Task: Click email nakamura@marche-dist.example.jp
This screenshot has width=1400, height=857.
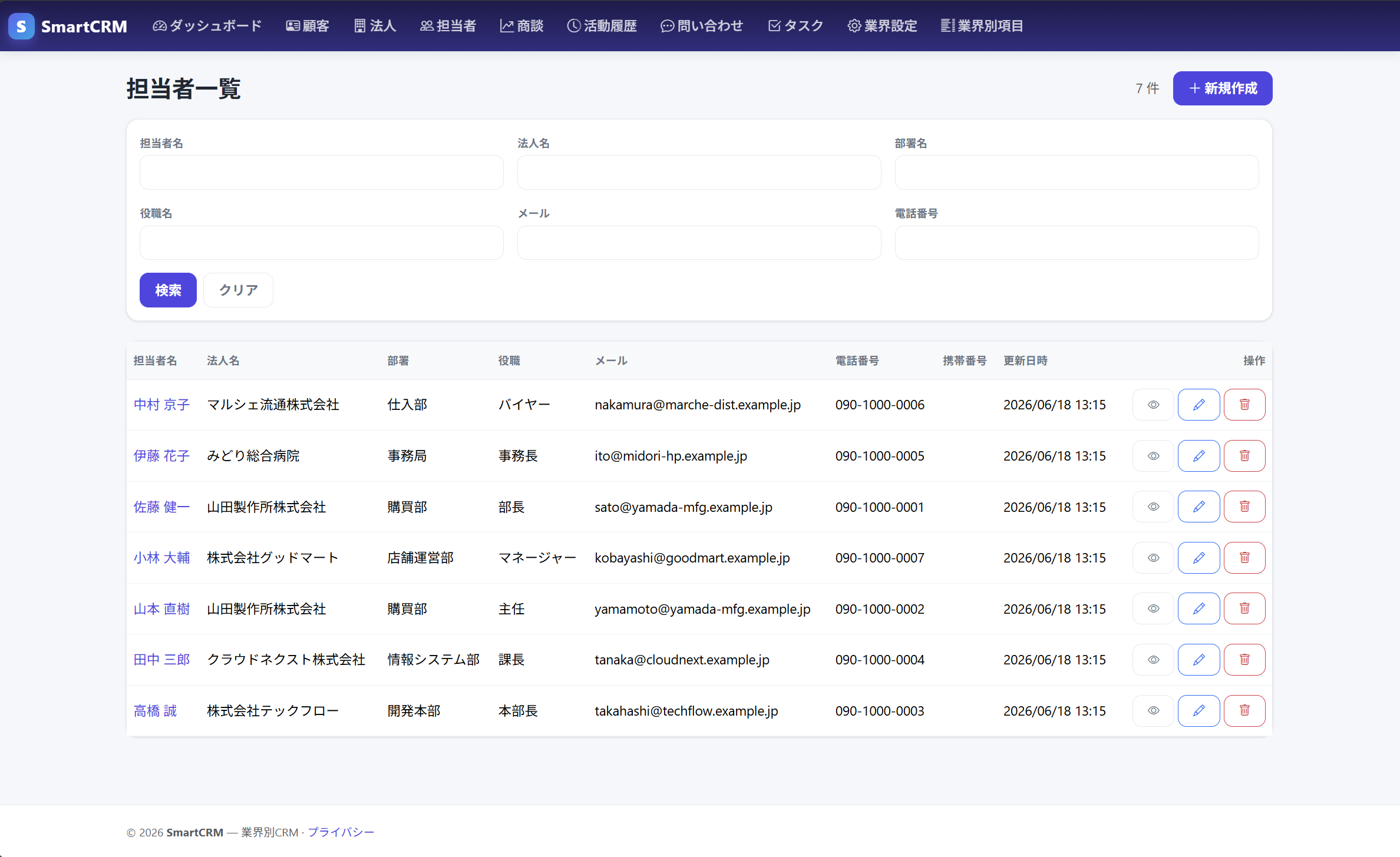Action: click(x=698, y=405)
